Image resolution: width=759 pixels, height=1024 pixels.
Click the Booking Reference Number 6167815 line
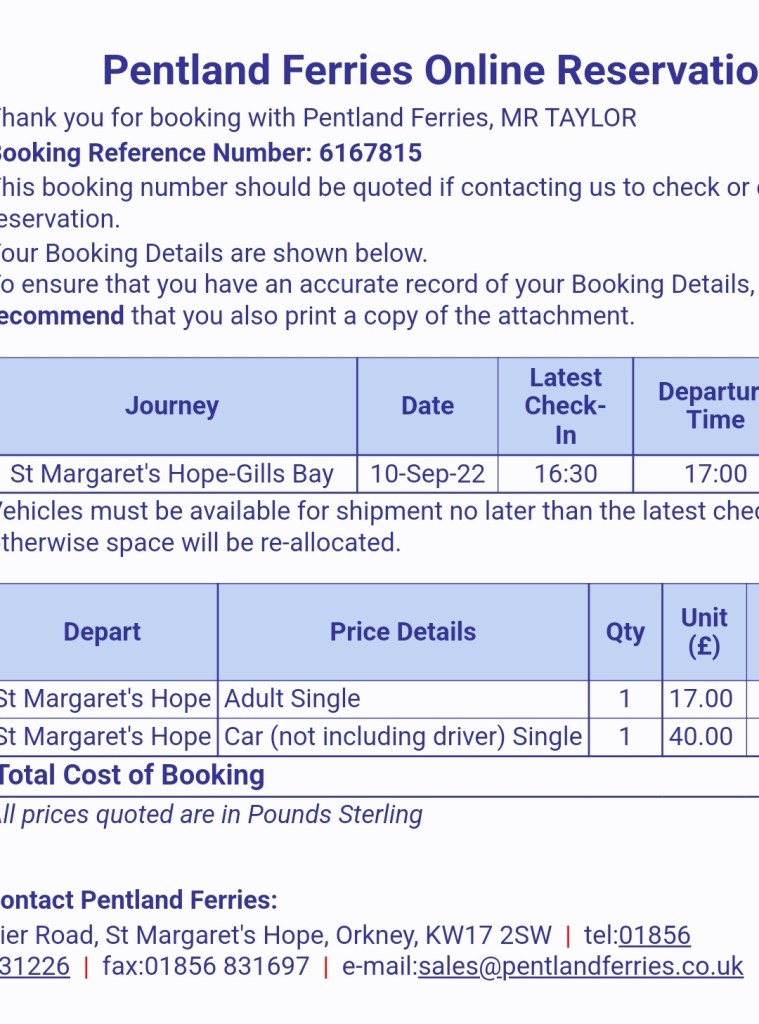coord(208,153)
